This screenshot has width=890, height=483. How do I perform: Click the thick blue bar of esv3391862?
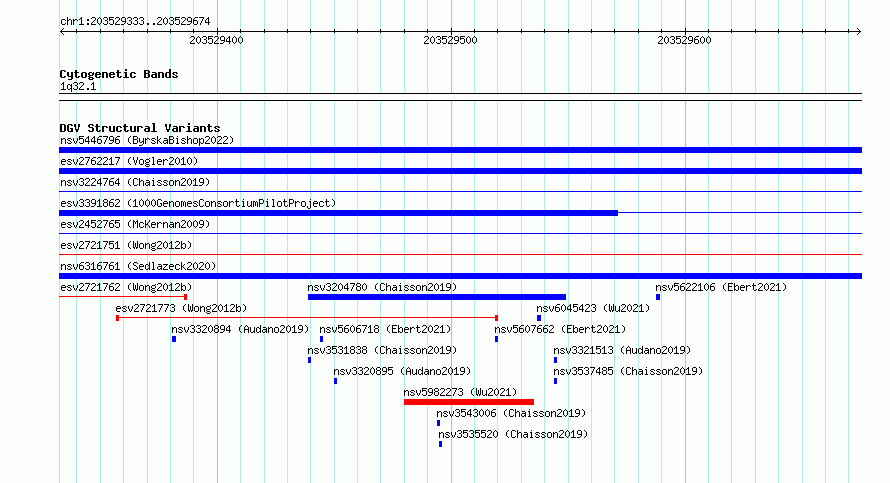click(338, 213)
